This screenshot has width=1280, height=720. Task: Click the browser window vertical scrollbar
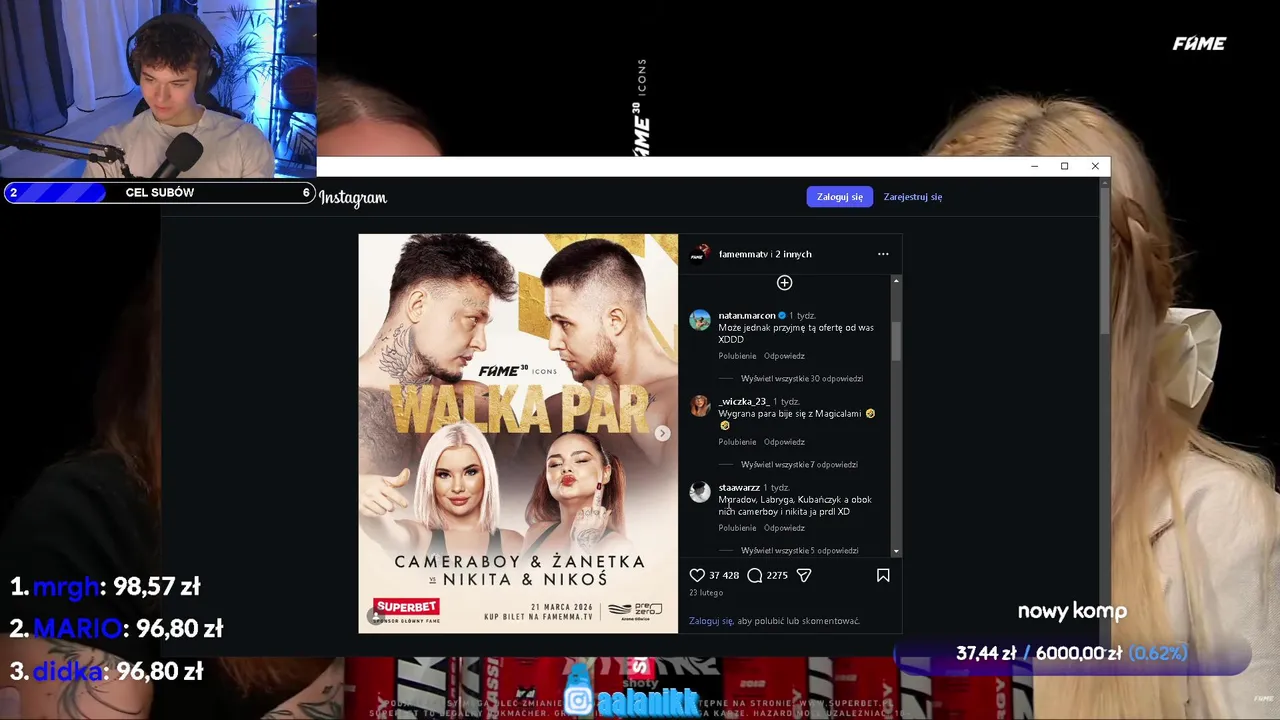(x=1104, y=260)
